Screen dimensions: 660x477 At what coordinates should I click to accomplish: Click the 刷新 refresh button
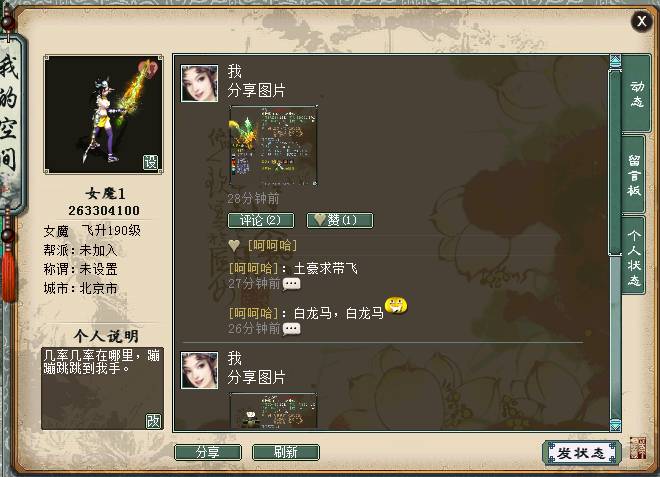(286, 452)
